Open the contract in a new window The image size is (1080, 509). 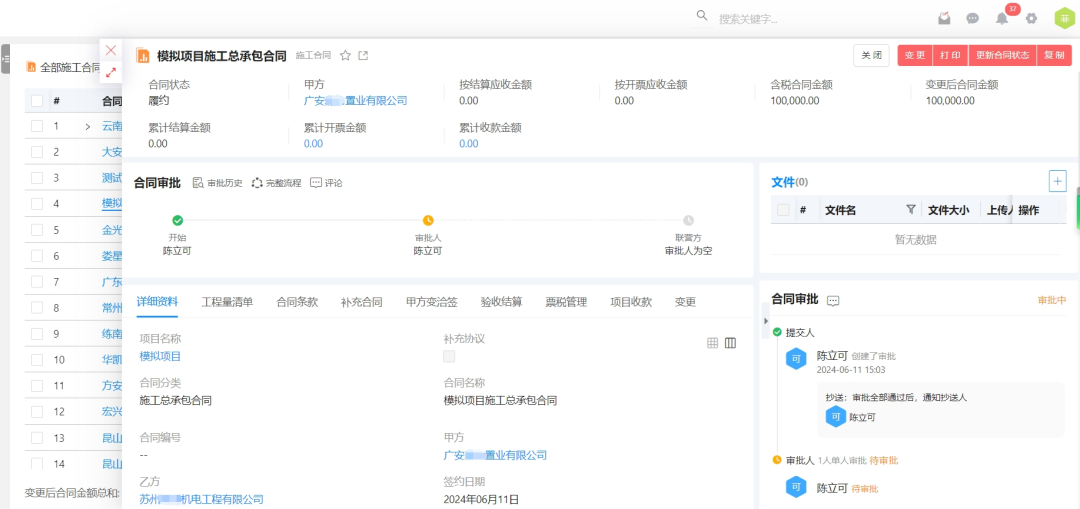(363, 56)
